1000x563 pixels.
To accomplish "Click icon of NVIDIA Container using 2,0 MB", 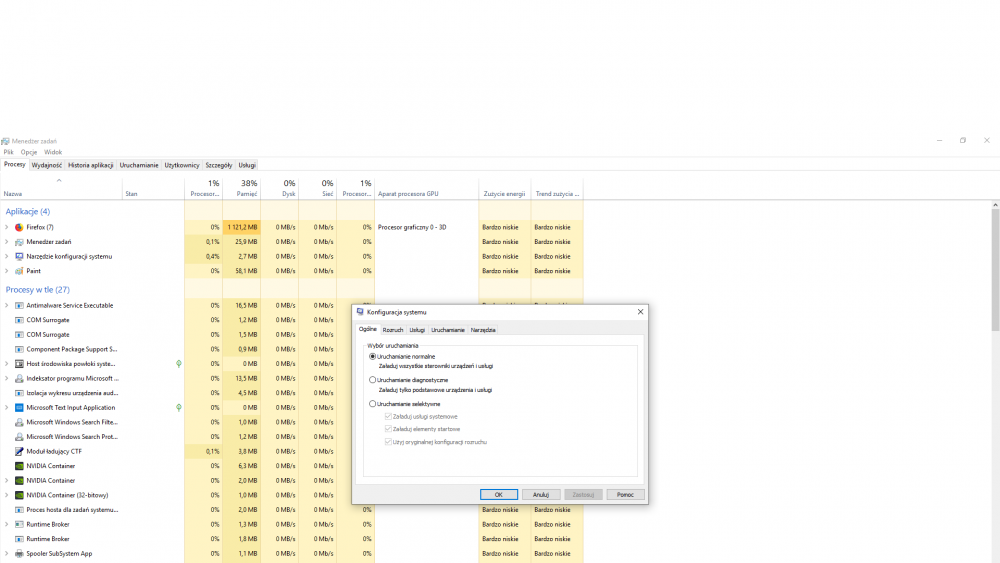I will pyautogui.click(x=19, y=481).
